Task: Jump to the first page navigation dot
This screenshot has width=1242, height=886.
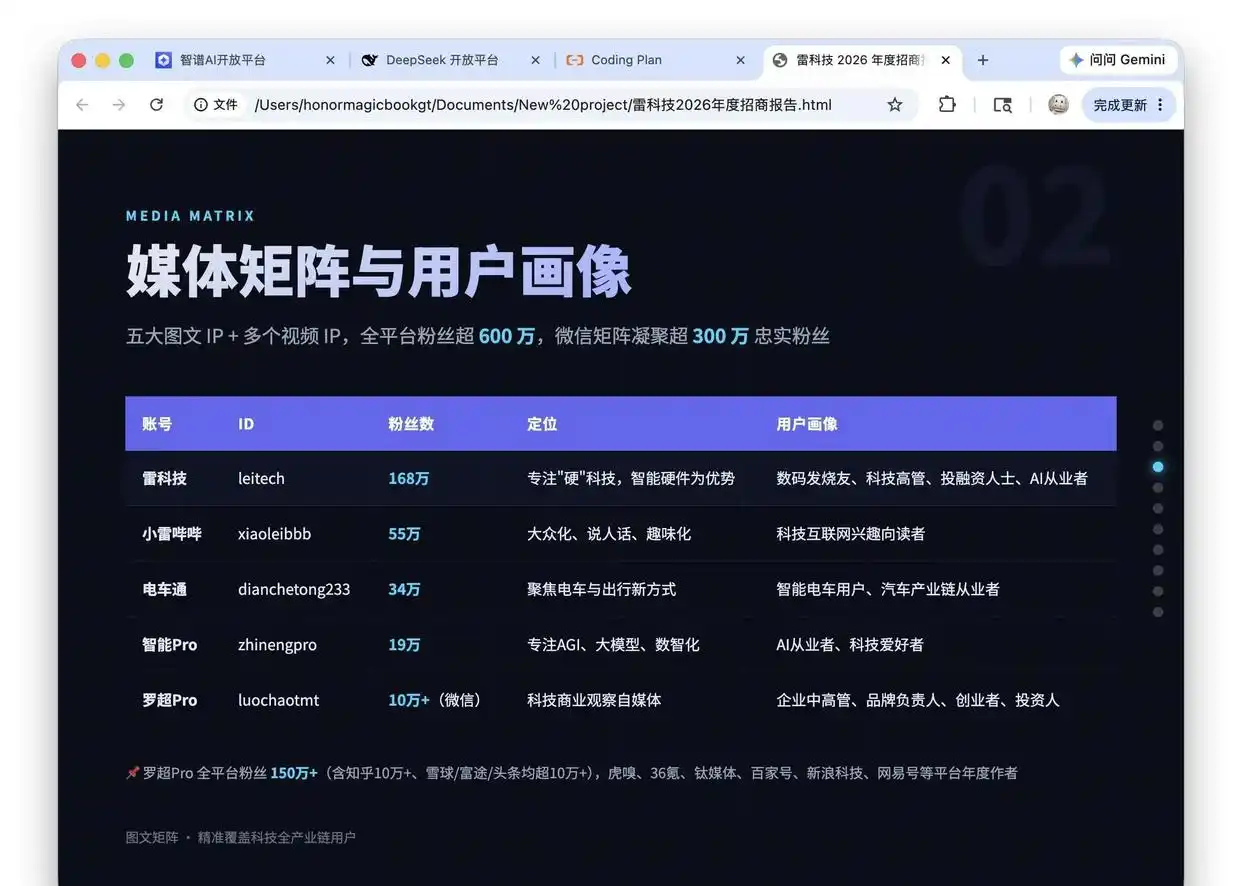Action: 1158,425
